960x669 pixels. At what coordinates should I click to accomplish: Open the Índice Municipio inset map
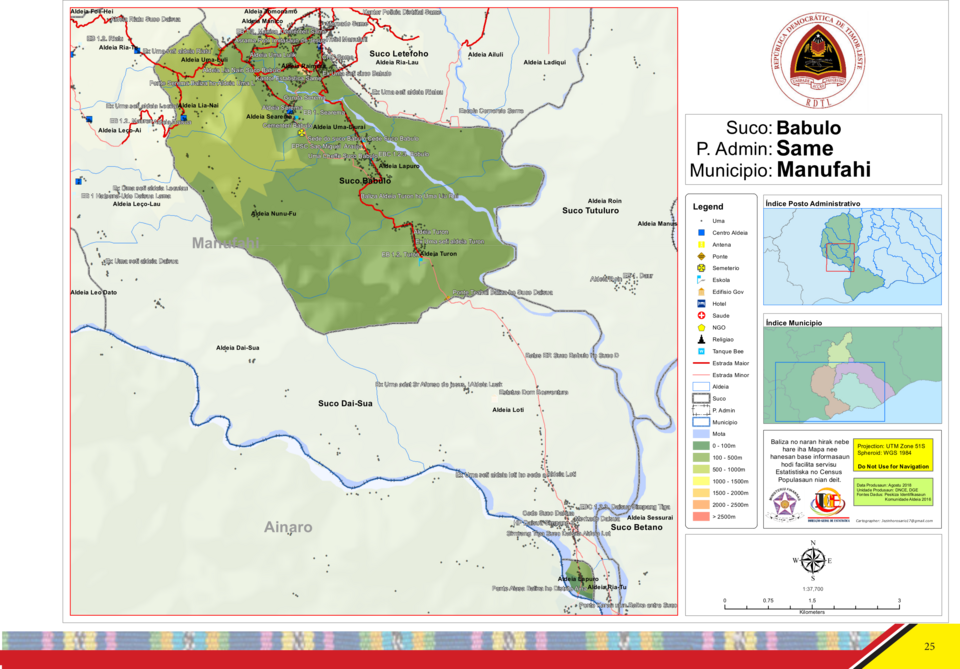pyautogui.click(x=852, y=375)
